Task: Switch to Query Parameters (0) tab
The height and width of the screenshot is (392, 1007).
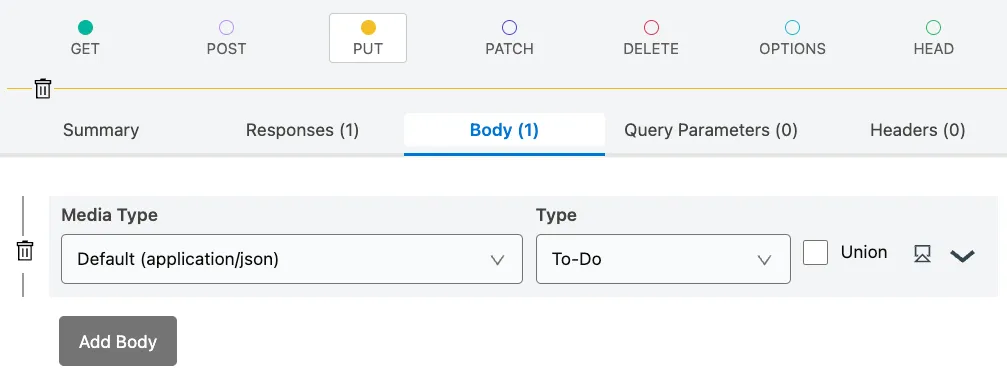Action: (711, 130)
